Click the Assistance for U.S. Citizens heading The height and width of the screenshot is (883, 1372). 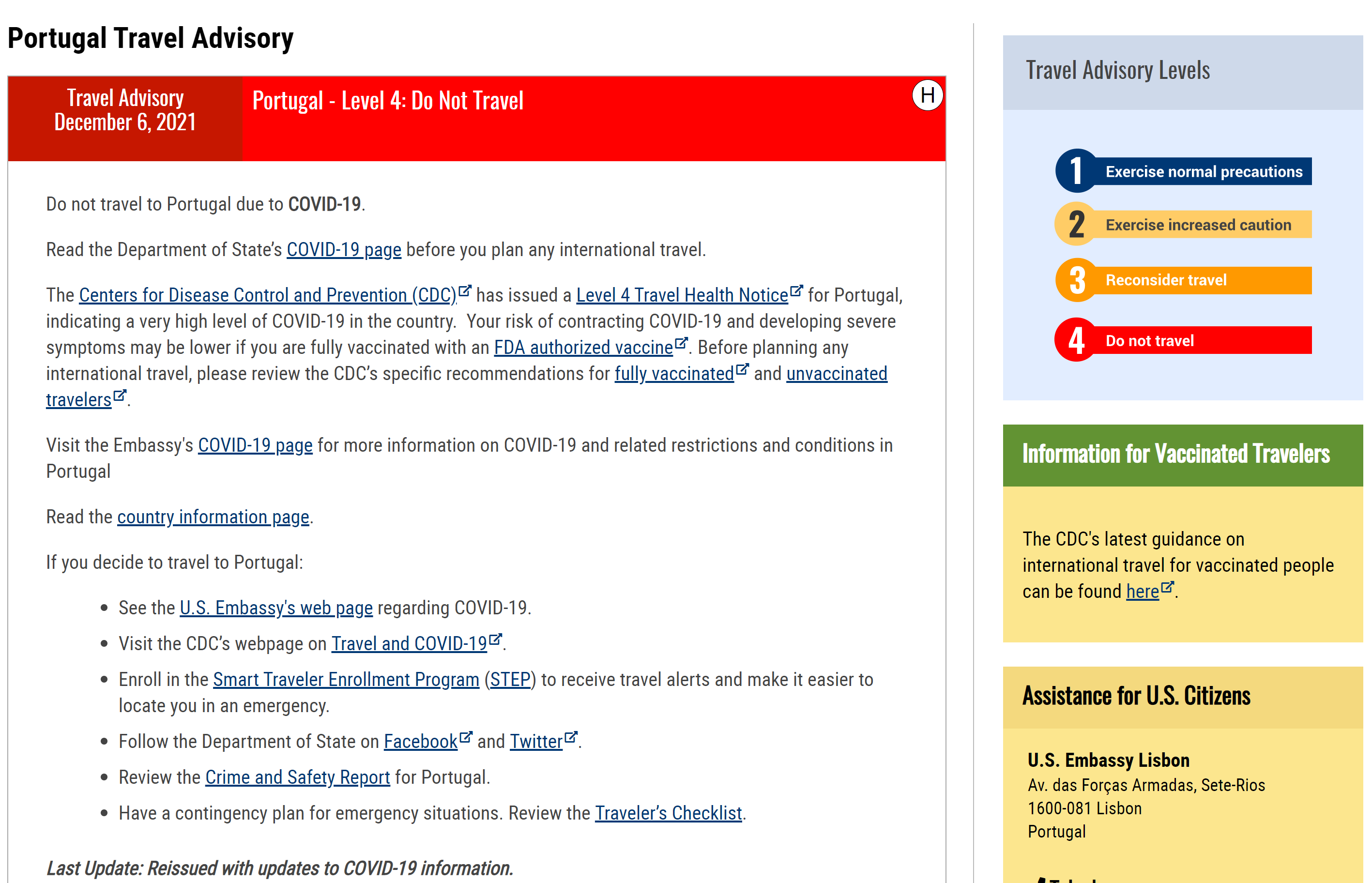click(1136, 696)
